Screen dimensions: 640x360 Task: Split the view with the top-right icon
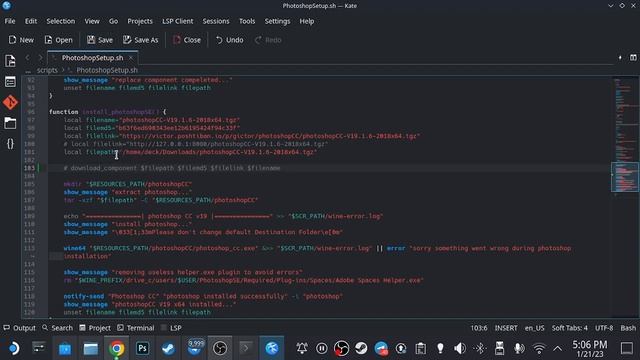pyautogui.click(x=633, y=58)
